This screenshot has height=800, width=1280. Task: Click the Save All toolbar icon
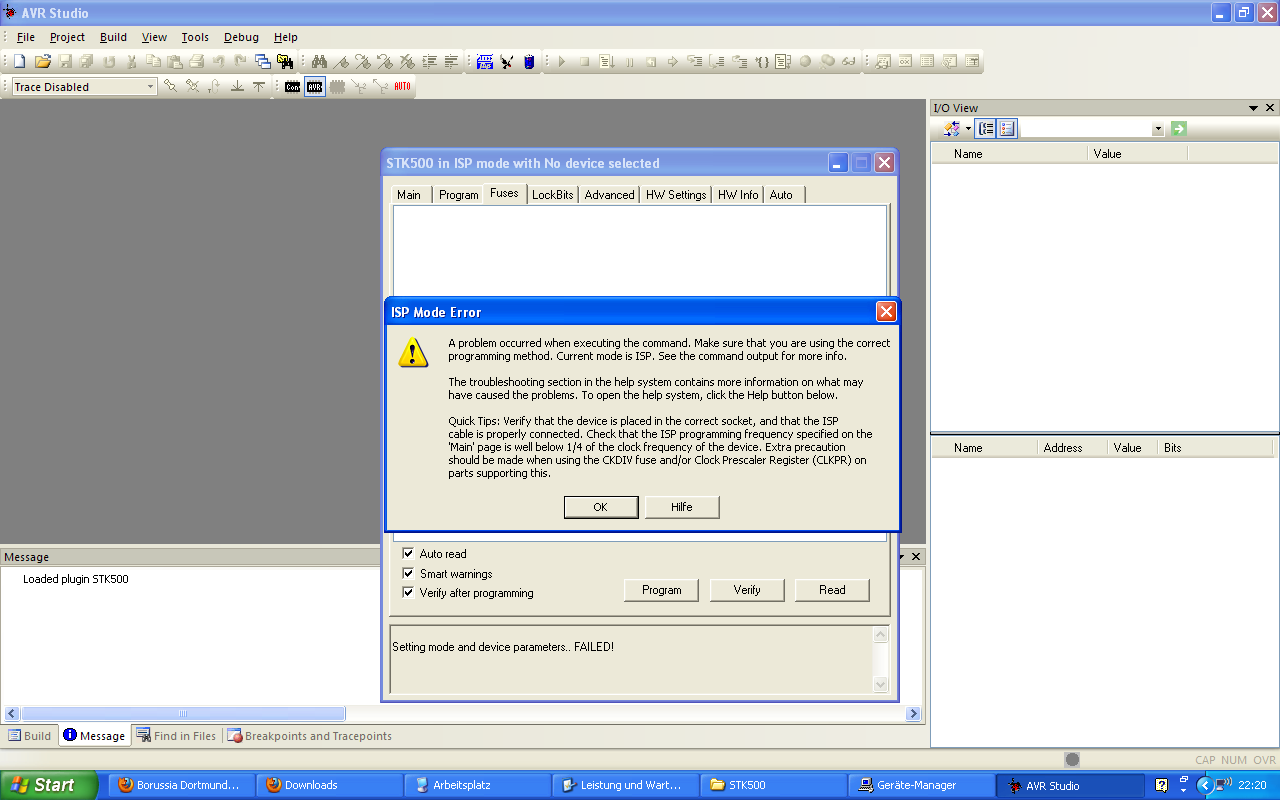(86, 62)
